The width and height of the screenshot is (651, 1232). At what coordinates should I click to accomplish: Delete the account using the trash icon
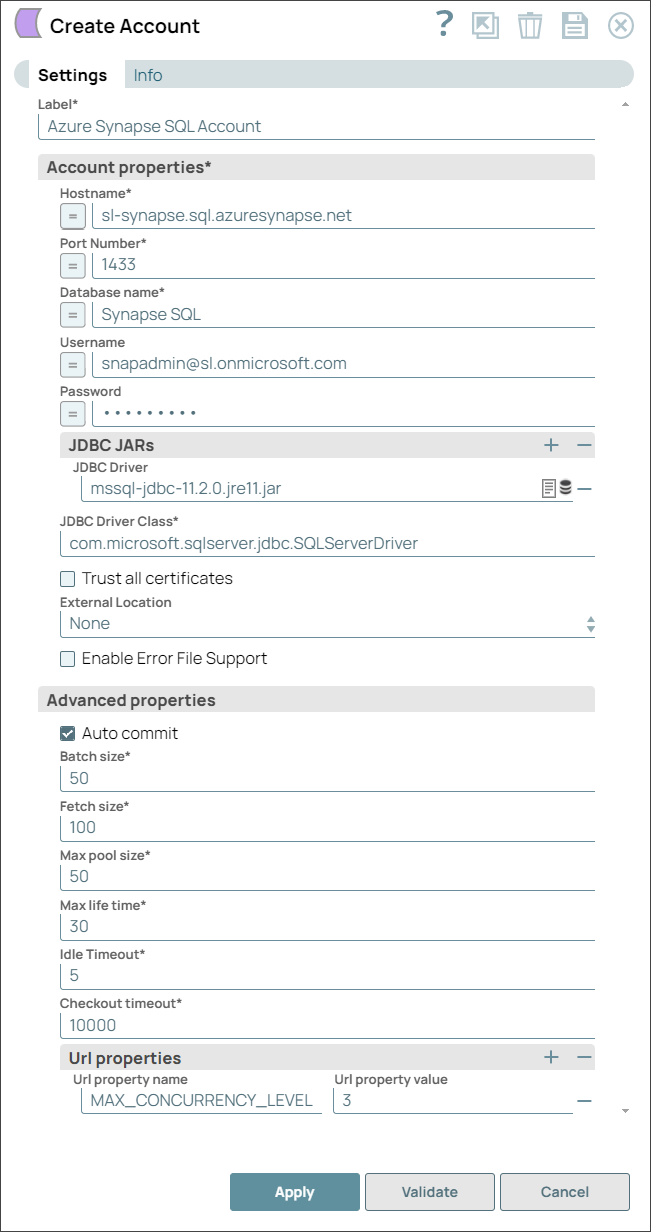pyautogui.click(x=530, y=25)
